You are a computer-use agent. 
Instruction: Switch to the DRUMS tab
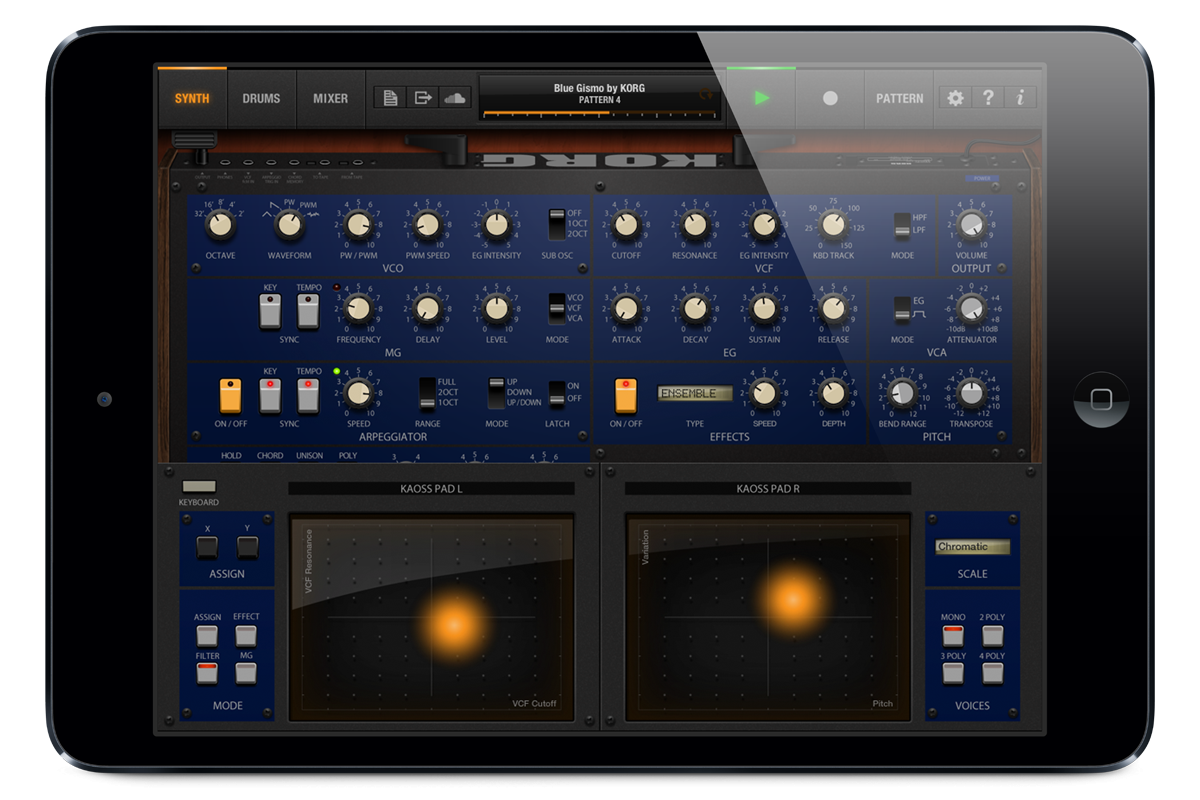(261, 98)
